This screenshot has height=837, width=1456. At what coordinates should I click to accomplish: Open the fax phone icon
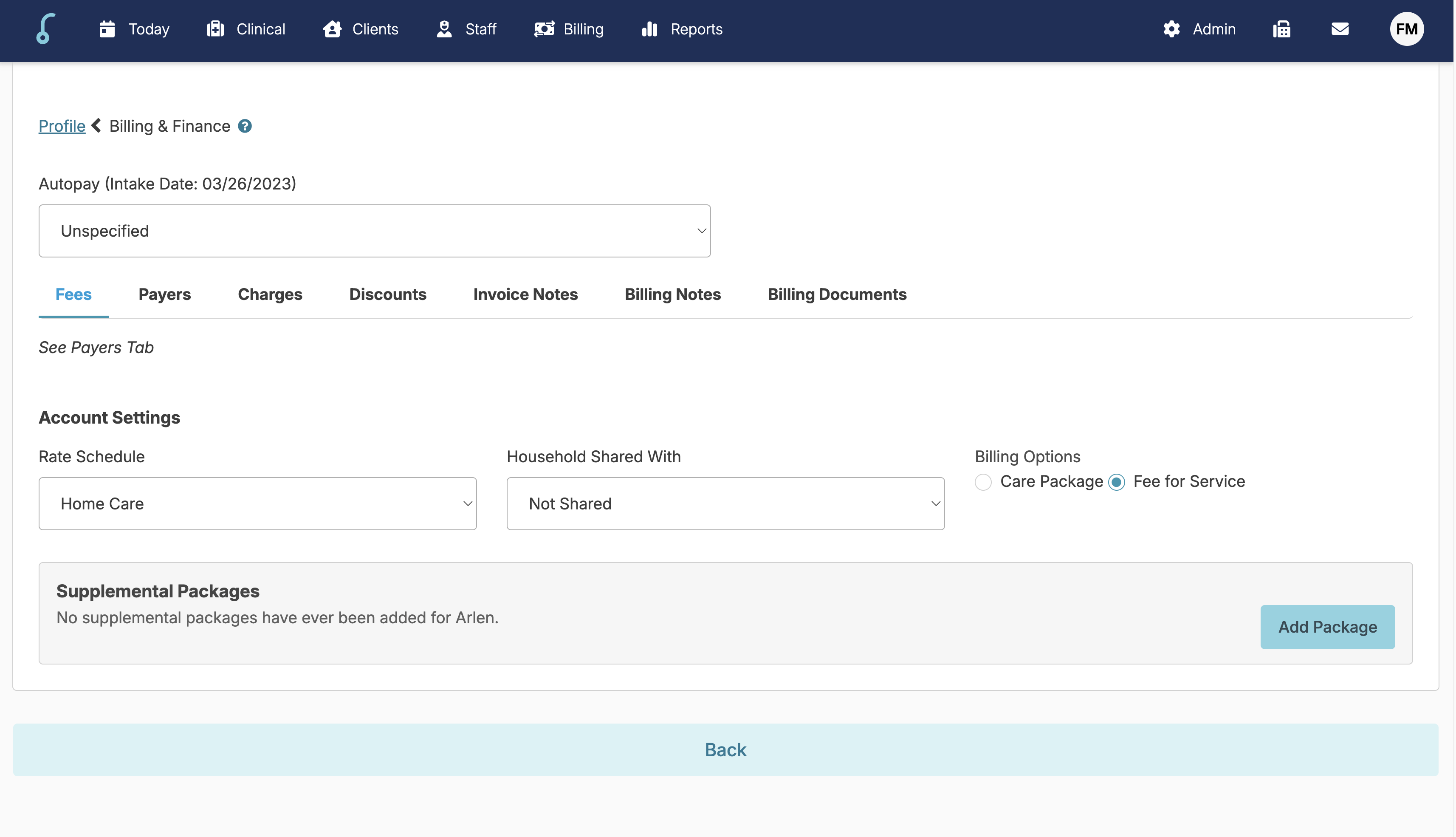pyautogui.click(x=1281, y=29)
